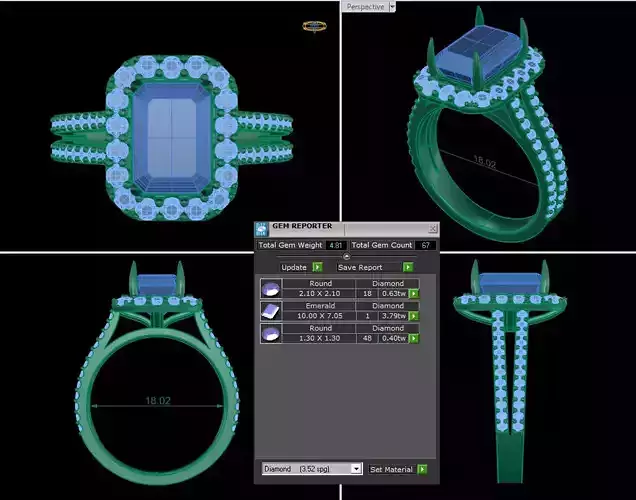Viewport: 636px width, 500px height.
Task: Click the quantity cell showing 18
Action: [x=367, y=294]
